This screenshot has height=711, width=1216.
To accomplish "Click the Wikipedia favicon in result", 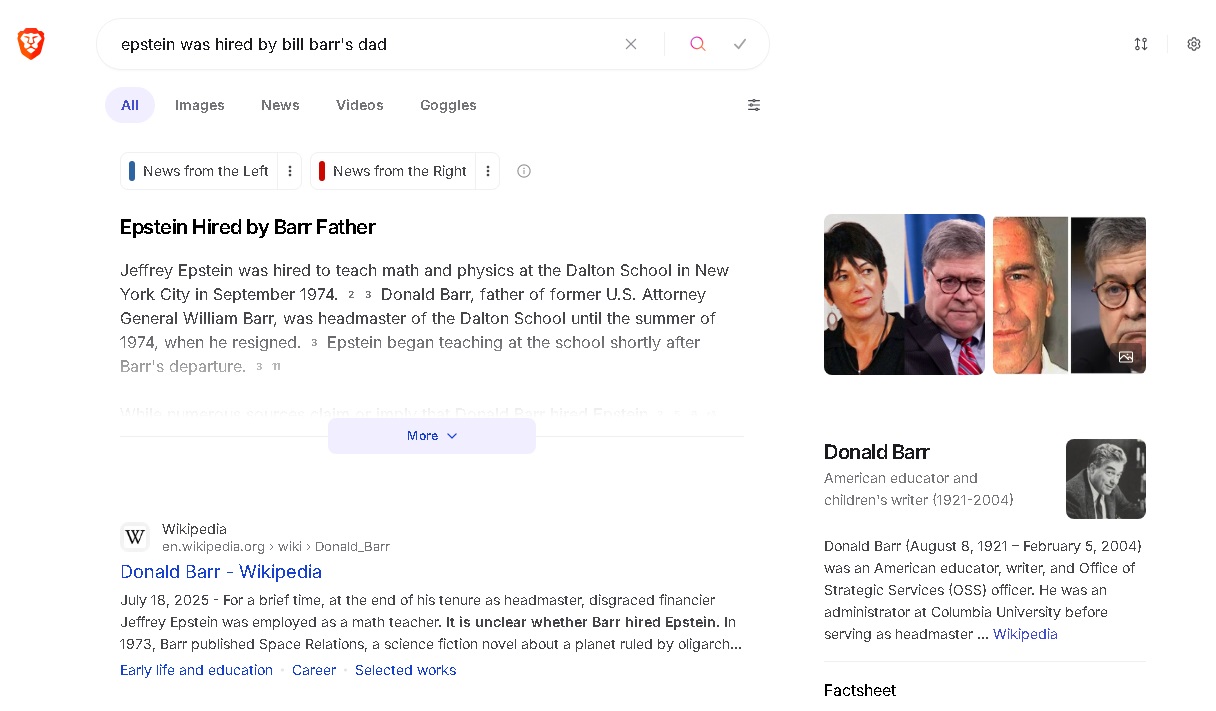I will click(x=136, y=538).
